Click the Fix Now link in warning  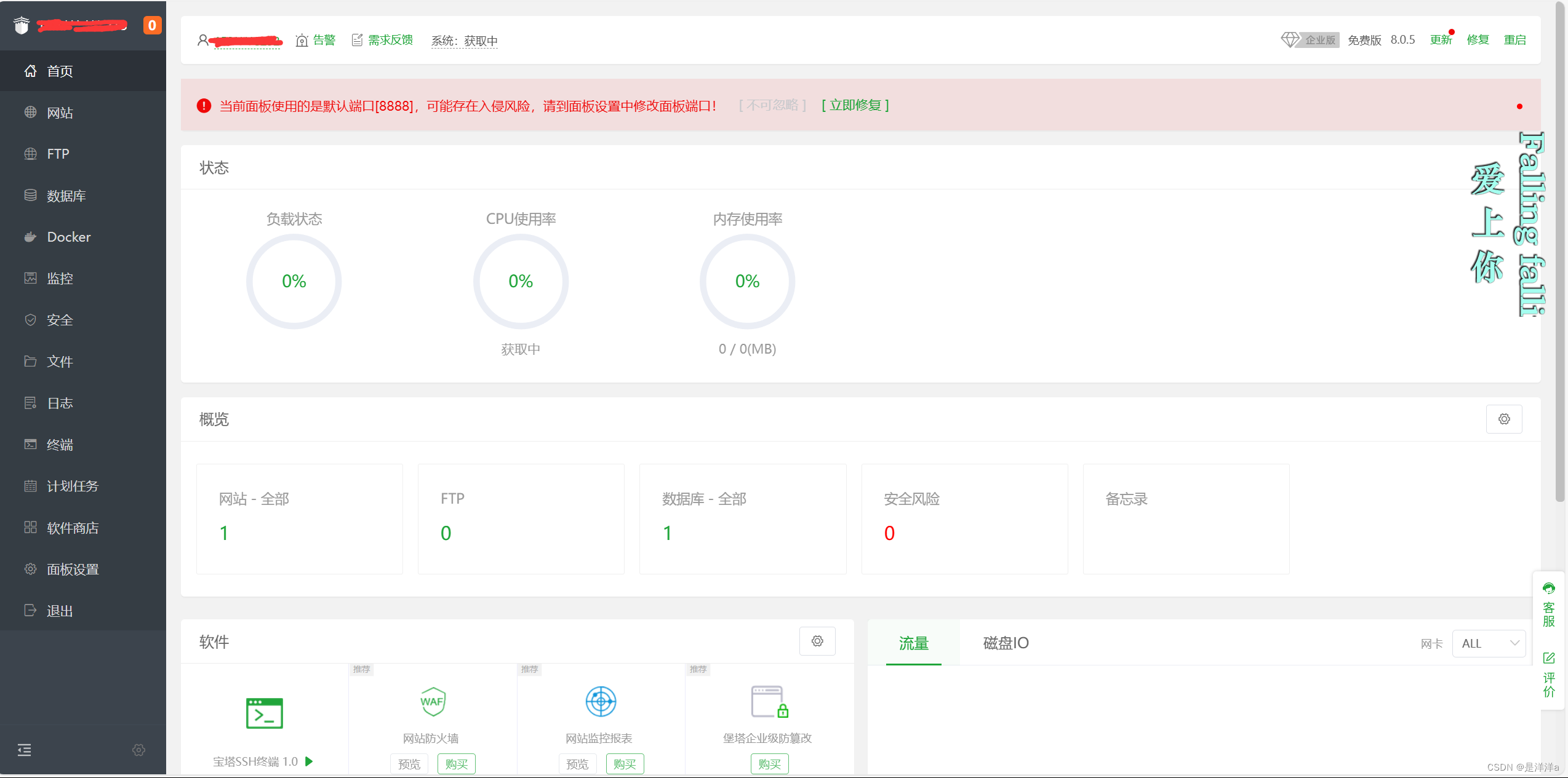(x=855, y=105)
